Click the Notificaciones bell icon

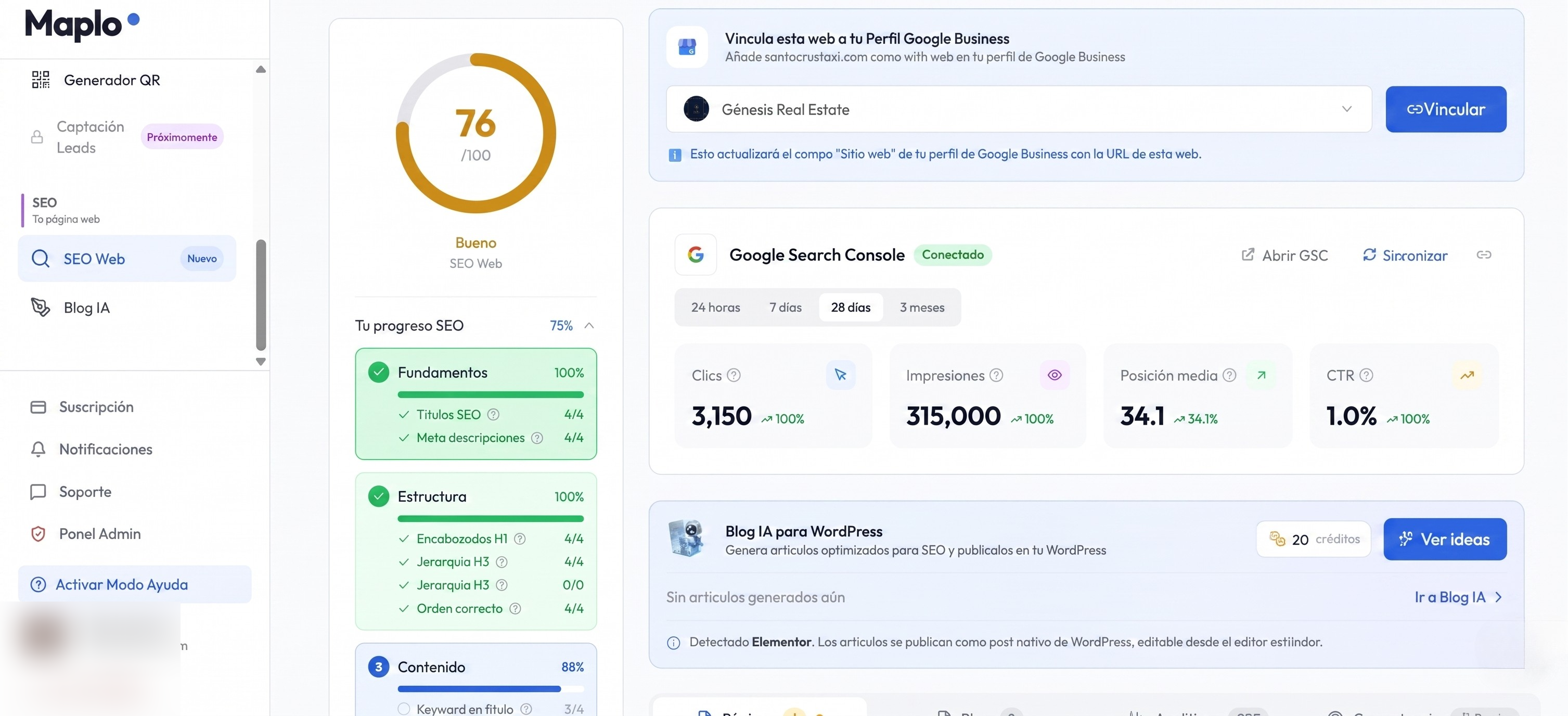point(38,450)
